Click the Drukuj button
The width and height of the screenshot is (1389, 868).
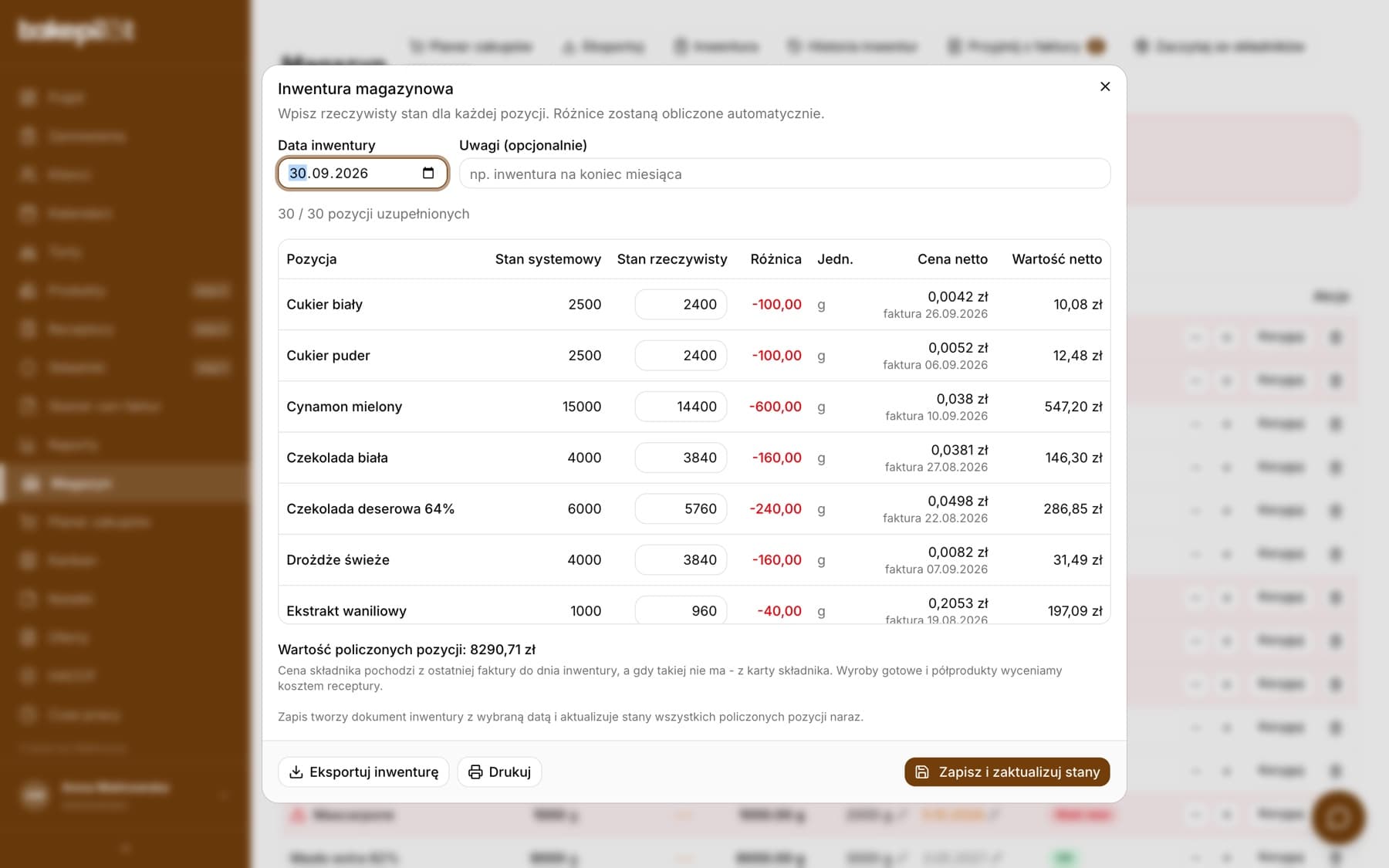tap(499, 772)
